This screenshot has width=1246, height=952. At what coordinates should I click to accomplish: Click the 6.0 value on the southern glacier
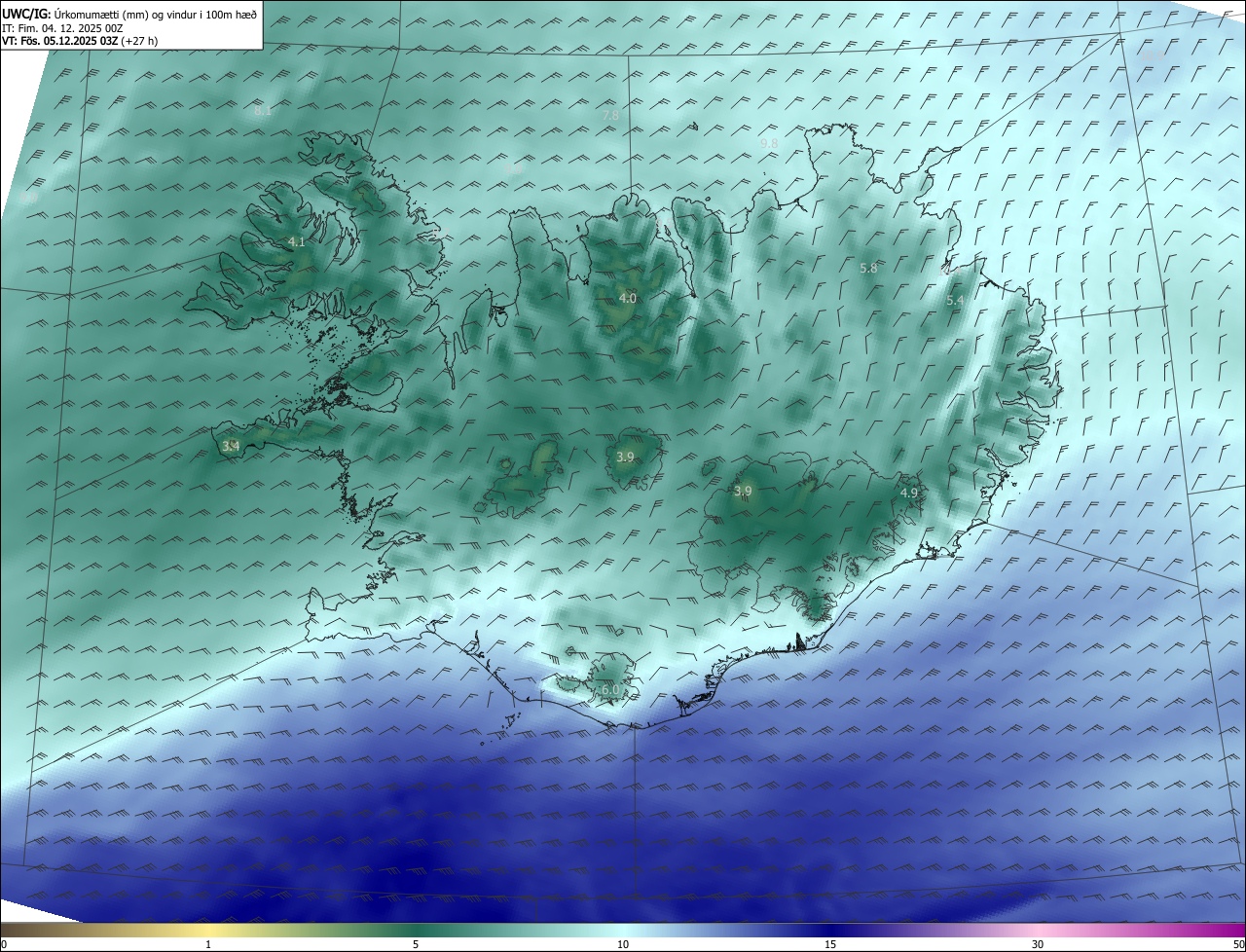(x=610, y=689)
